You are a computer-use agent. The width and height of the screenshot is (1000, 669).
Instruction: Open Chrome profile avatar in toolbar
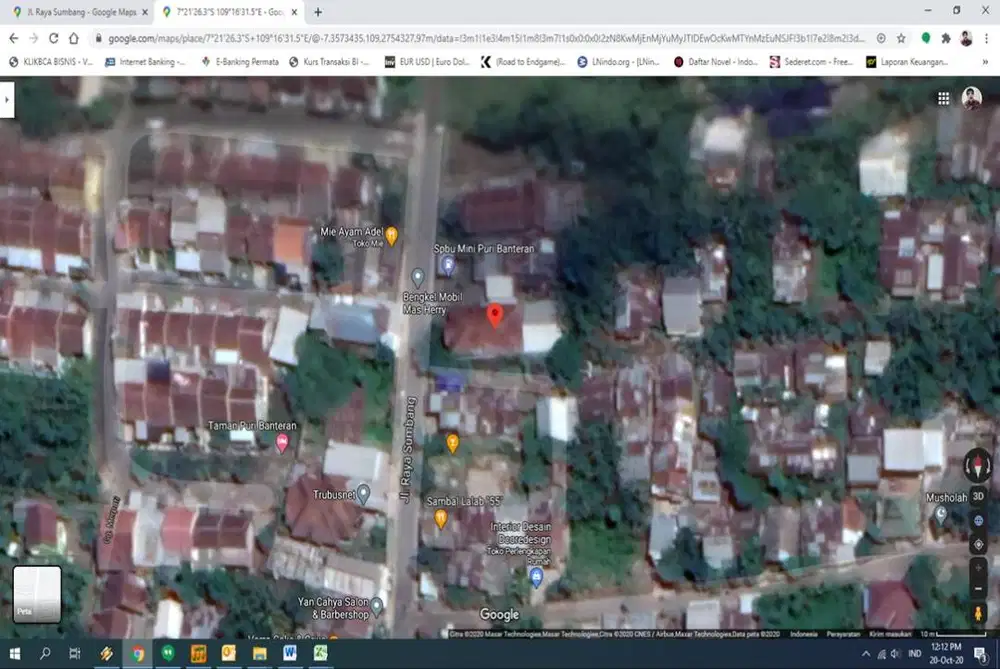tap(966, 38)
